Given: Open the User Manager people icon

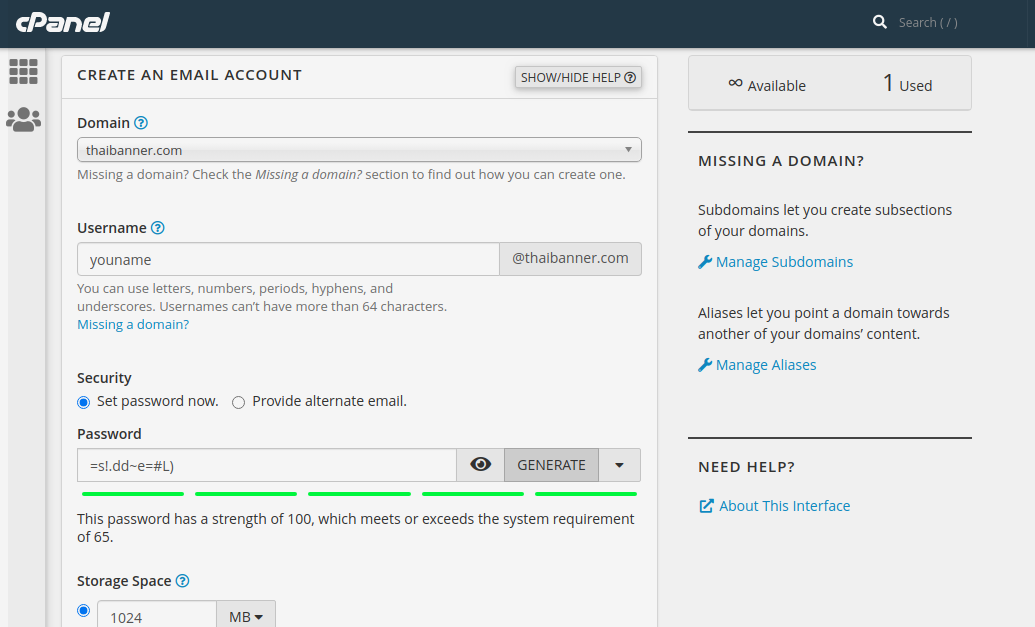Looking at the screenshot, I should [x=23, y=120].
